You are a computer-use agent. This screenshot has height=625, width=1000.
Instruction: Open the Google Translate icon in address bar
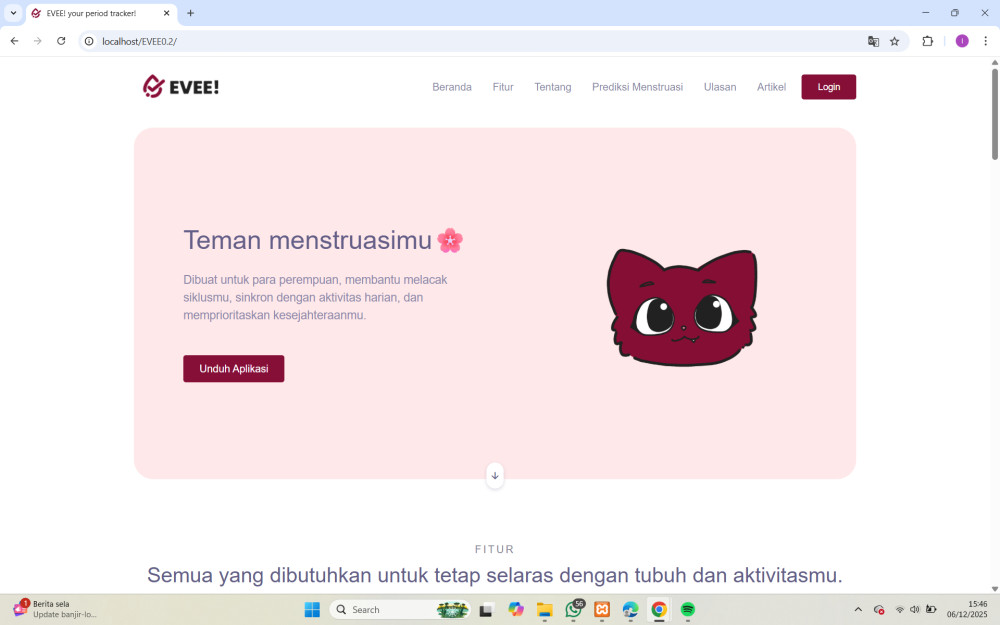873,41
